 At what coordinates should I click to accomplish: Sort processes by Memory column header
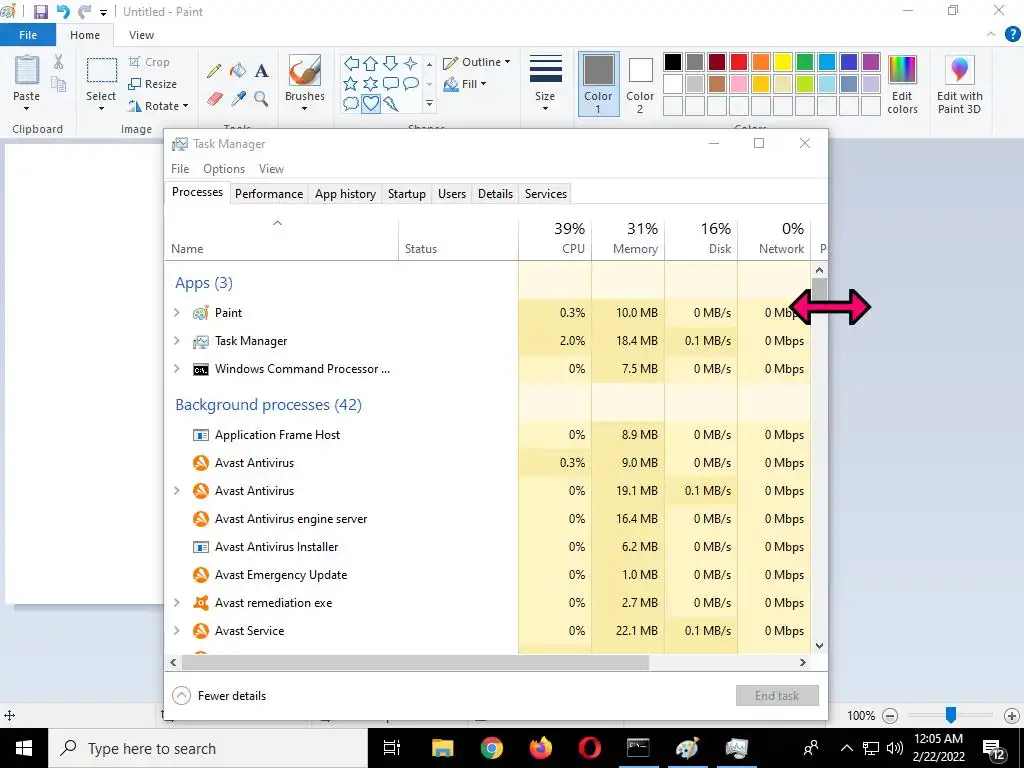click(628, 239)
